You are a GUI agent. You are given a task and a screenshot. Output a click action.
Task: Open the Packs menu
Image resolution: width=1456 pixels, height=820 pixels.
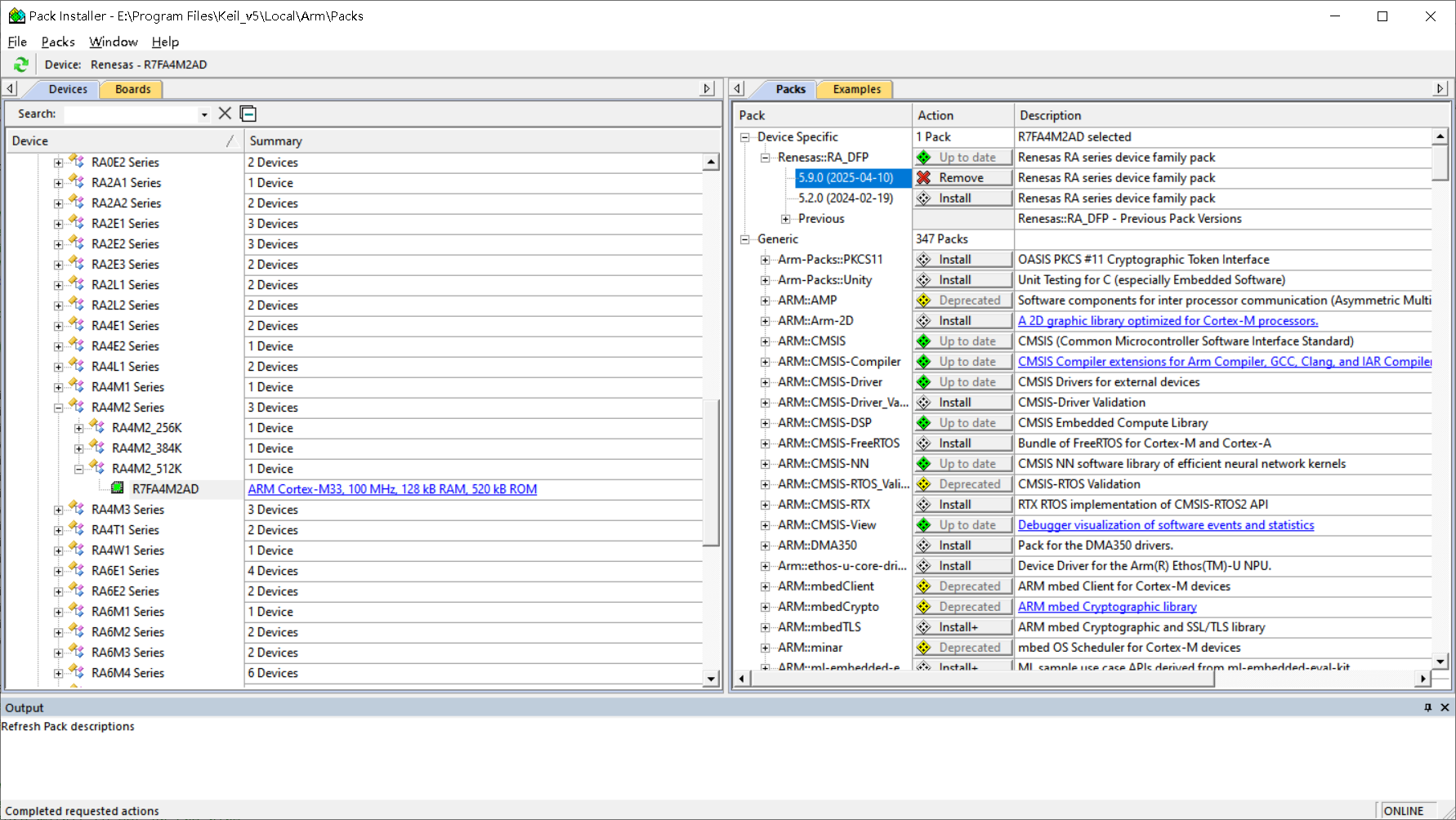pyautogui.click(x=58, y=42)
